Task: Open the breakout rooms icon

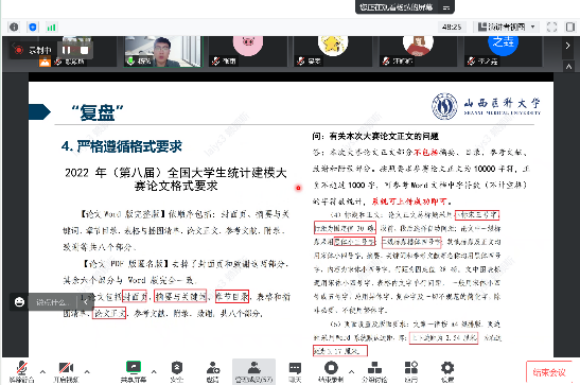Action: pyautogui.click(x=374, y=371)
